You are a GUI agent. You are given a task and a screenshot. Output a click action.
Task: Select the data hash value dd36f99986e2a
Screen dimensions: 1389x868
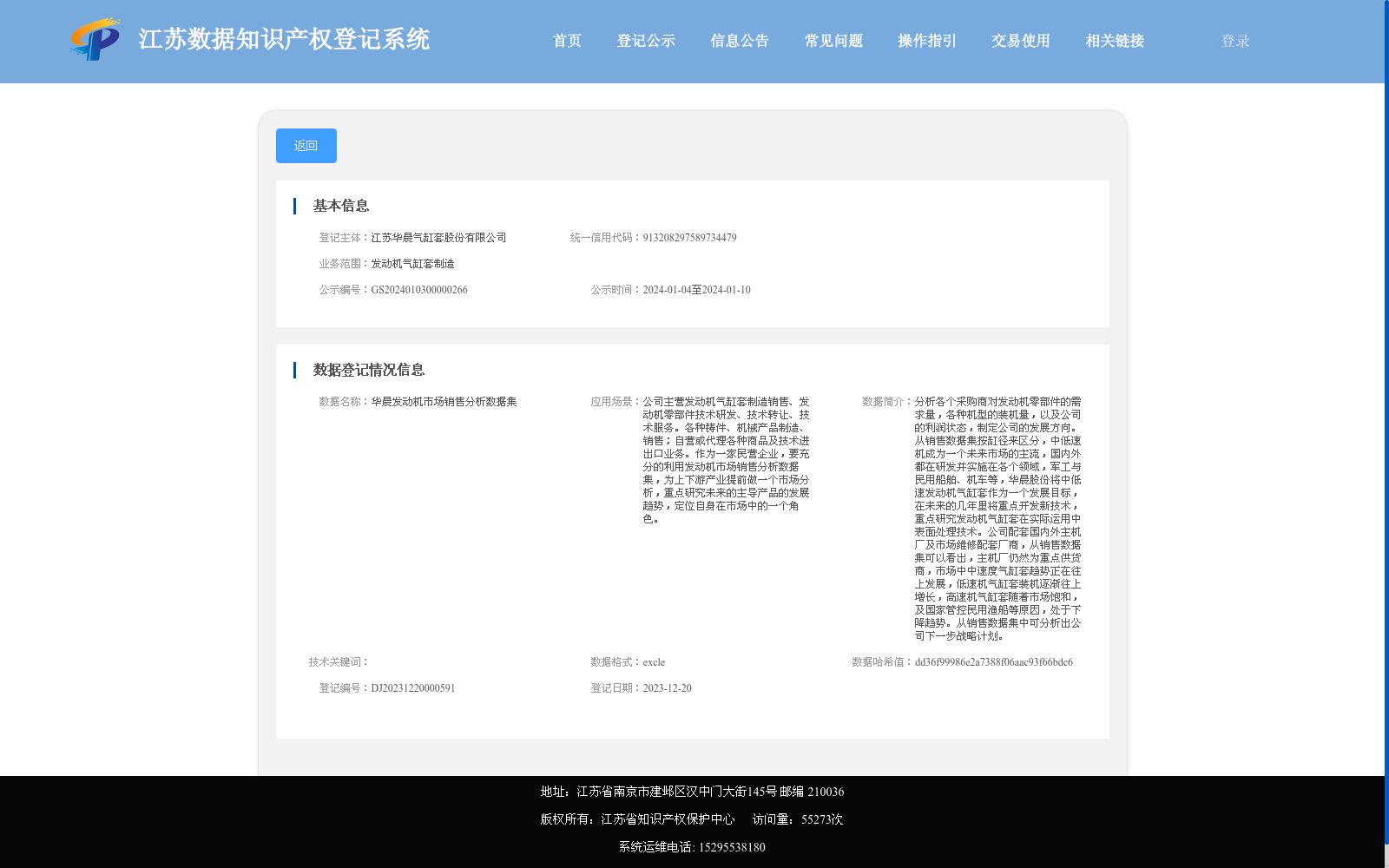coord(994,662)
